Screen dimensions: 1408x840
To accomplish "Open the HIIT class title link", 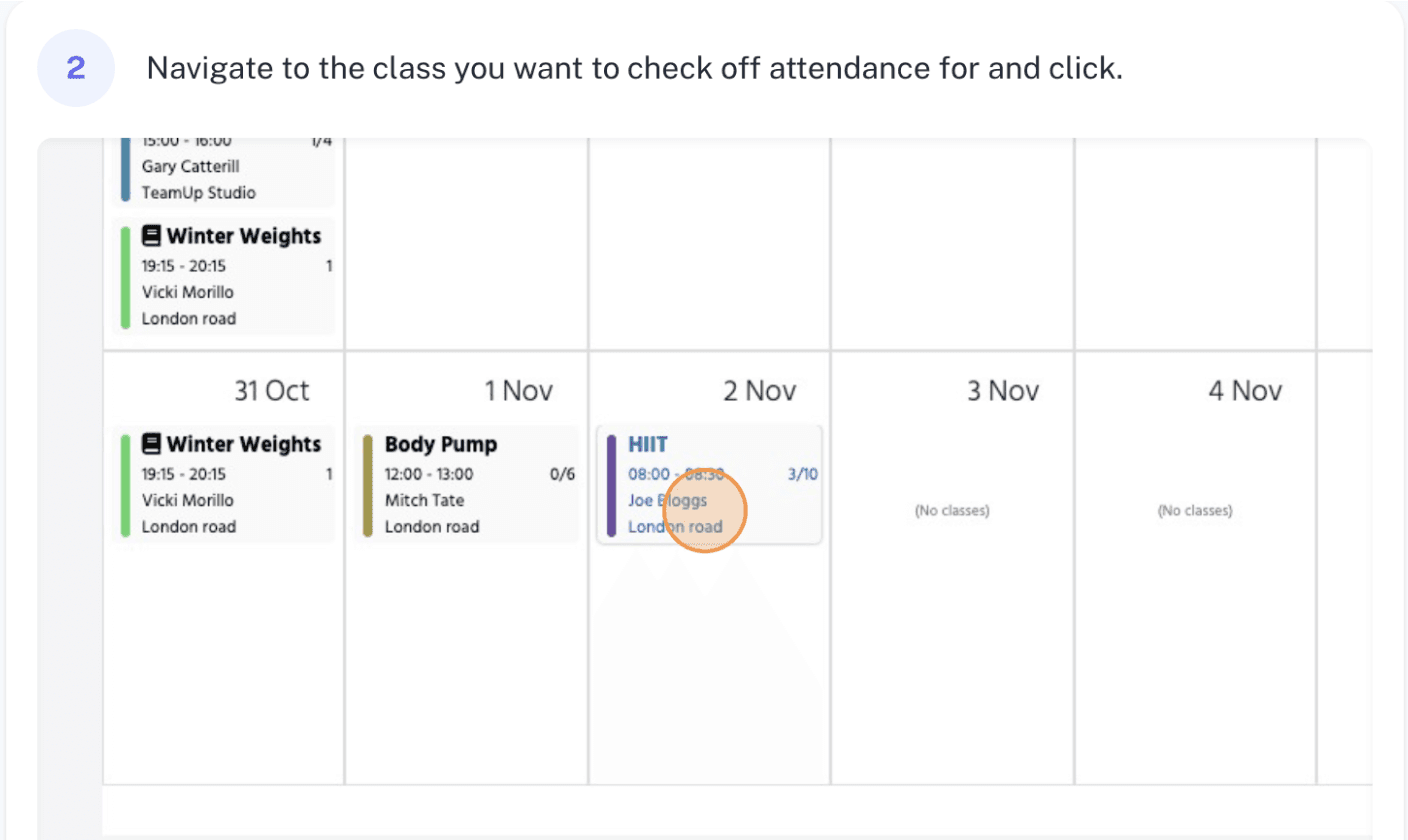I will coord(646,444).
